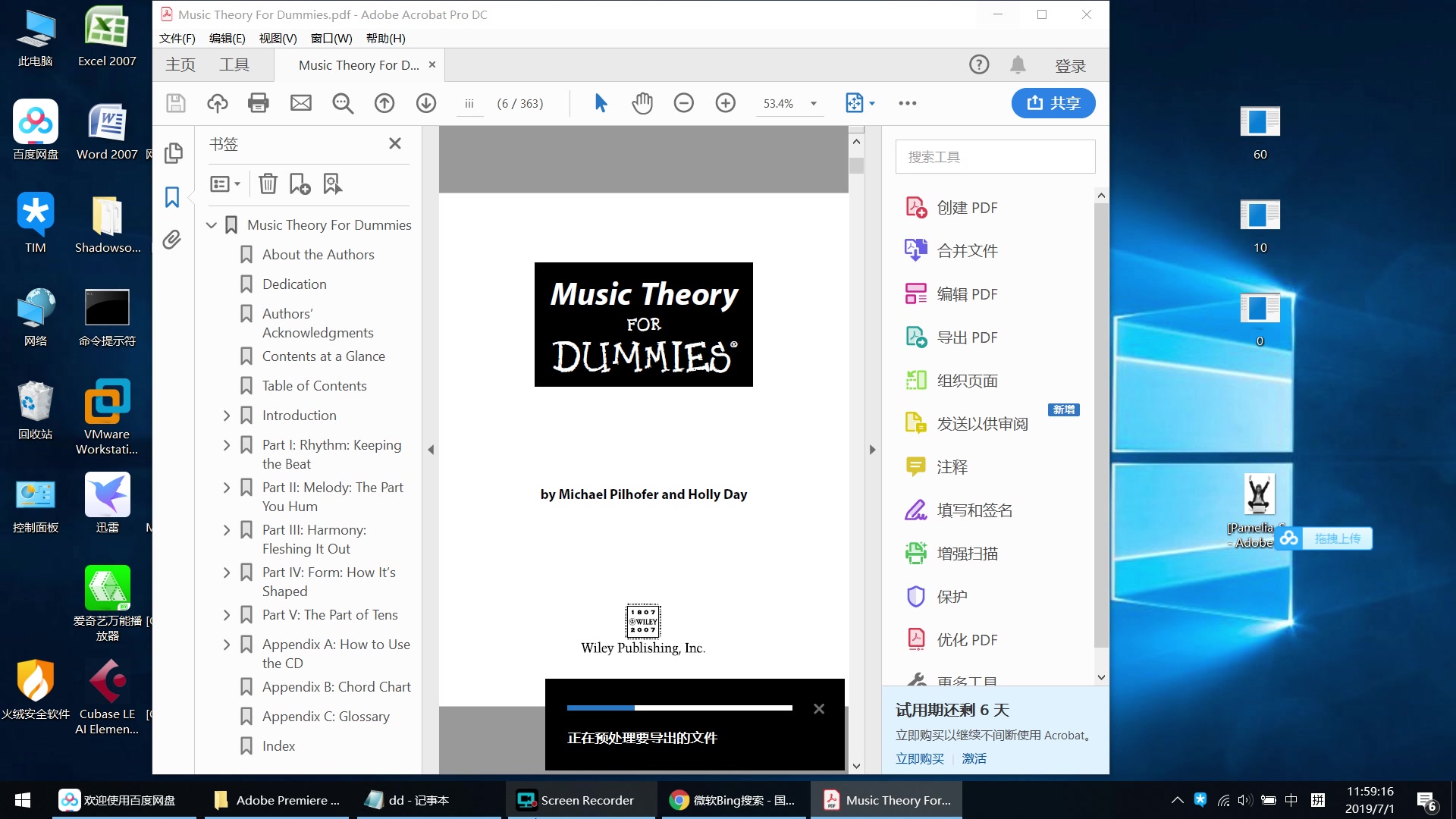Collapse the right tools pane arrow
The image size is (1456, 819).
[x=872, y=450]
